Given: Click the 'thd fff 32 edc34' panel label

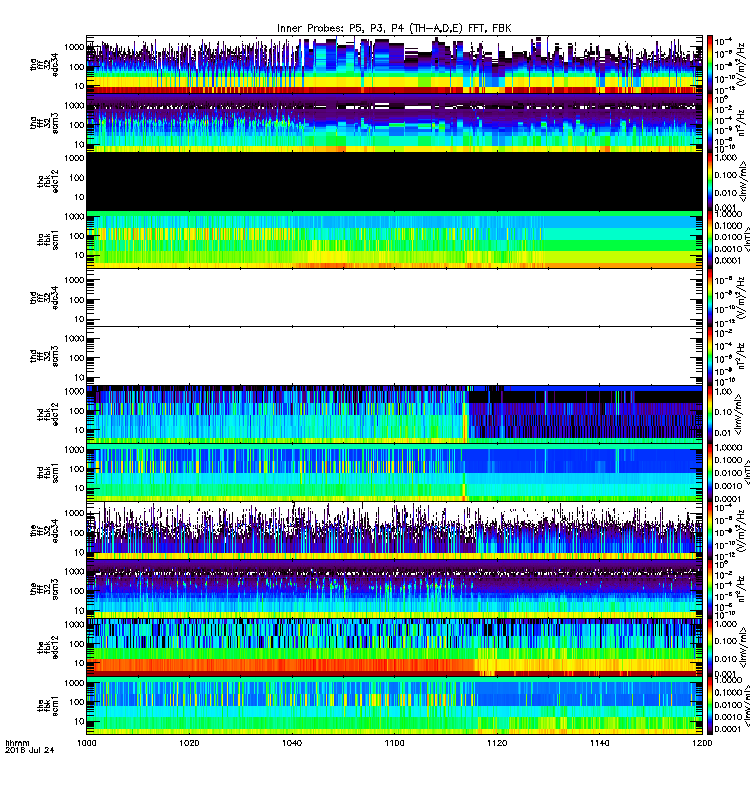Looking at the screenshot, I should pos(44,298).
